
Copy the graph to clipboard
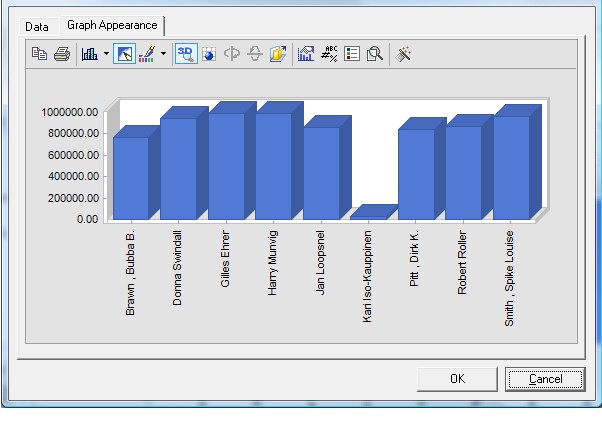pos(39,54)
